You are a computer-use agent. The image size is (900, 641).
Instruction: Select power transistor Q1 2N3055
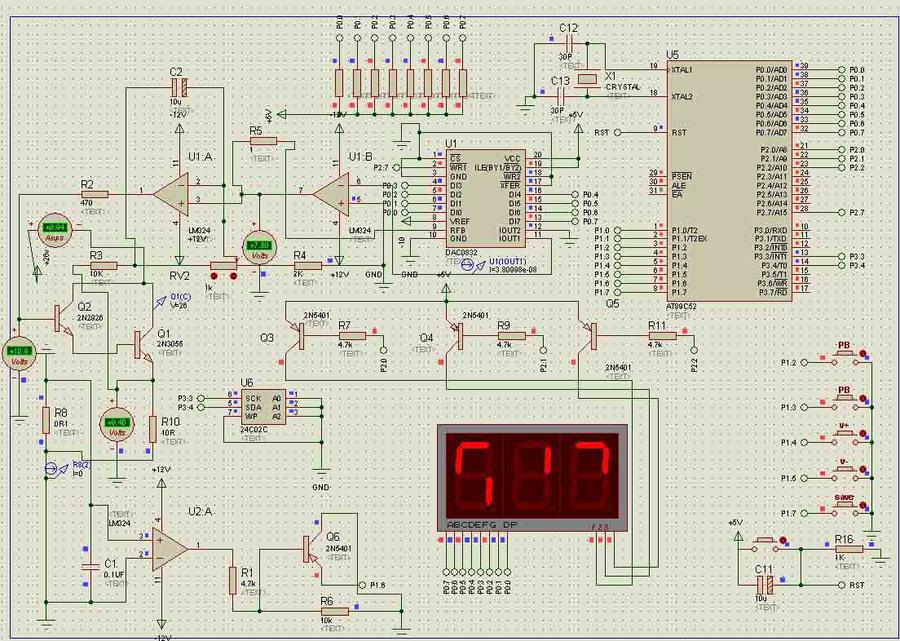142,346
